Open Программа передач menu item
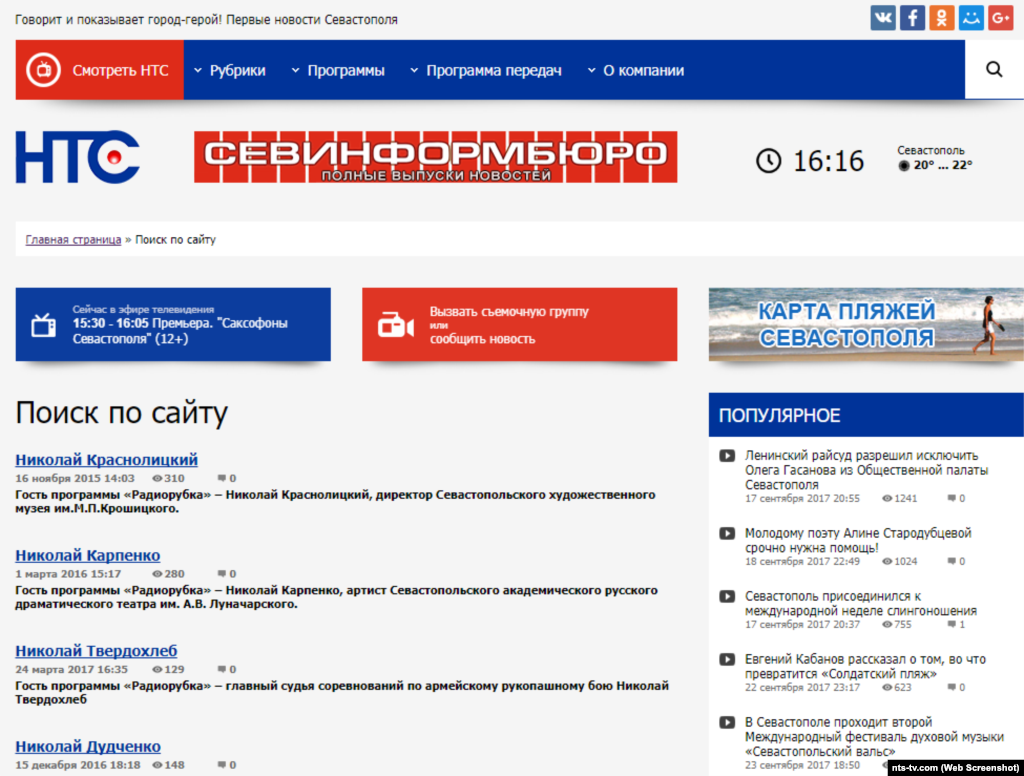 485,70
